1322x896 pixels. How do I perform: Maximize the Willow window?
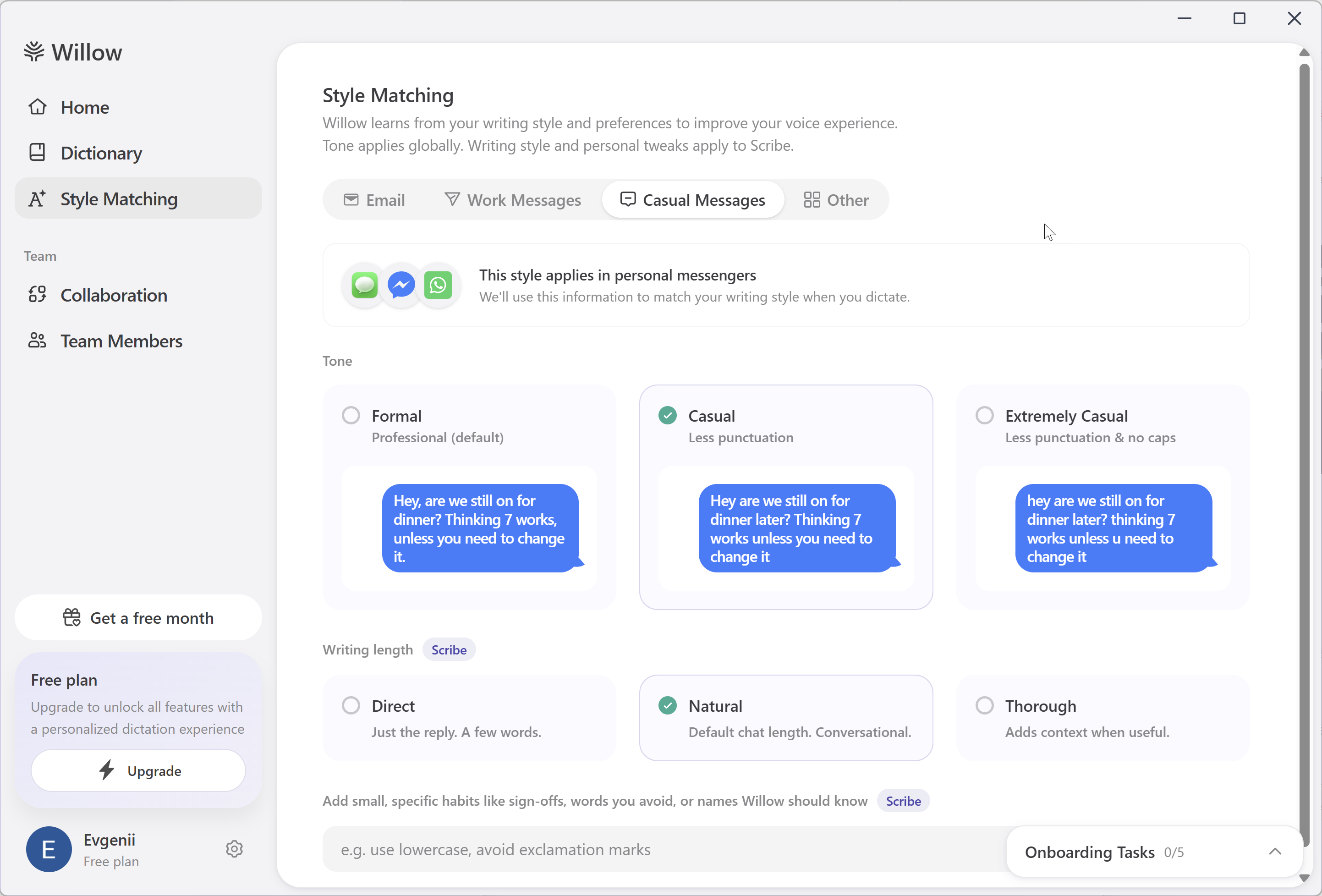pyautogui.click(x=1239, y=18)
